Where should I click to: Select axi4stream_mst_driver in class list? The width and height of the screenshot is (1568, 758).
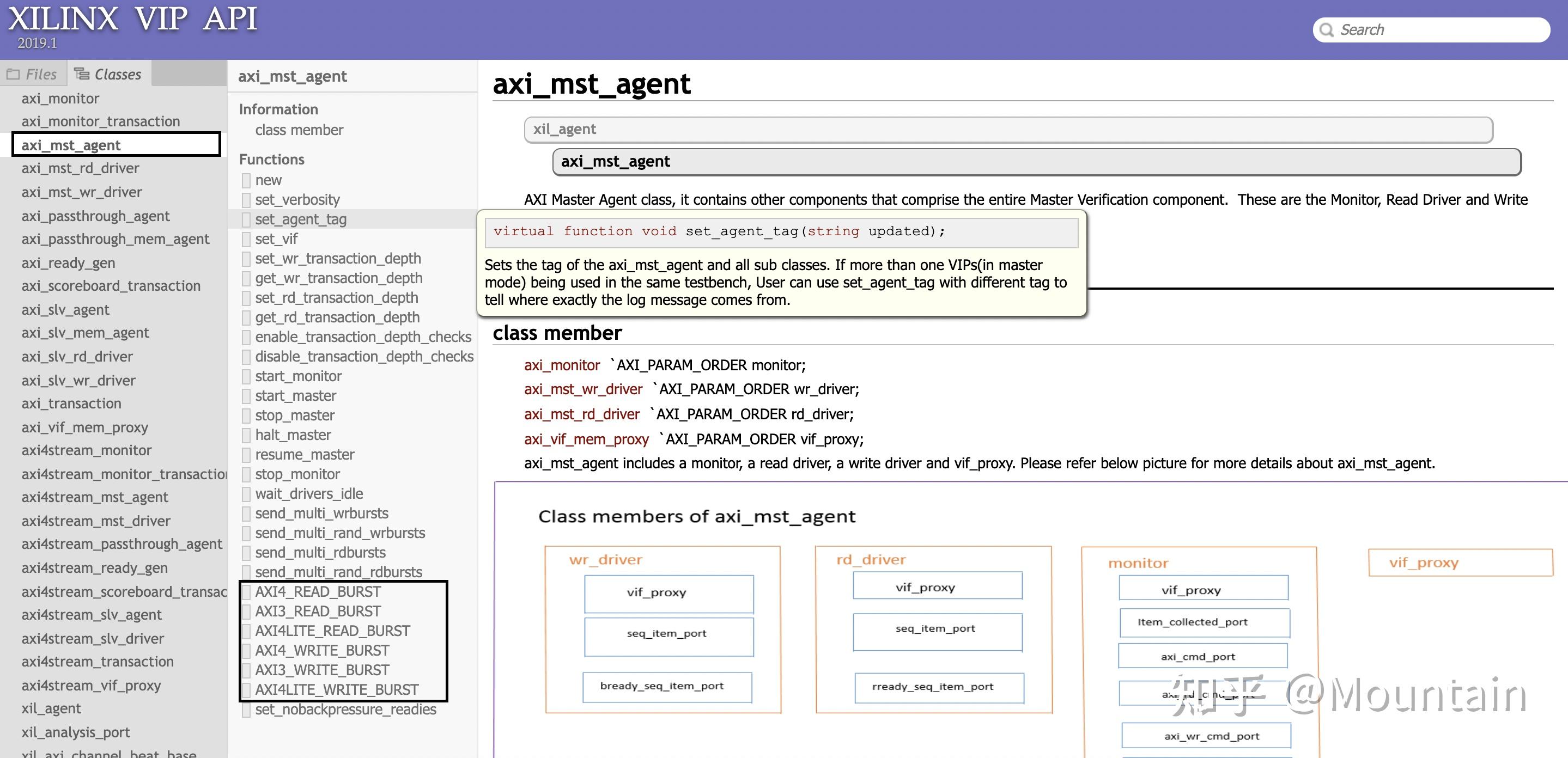(95, 521)
